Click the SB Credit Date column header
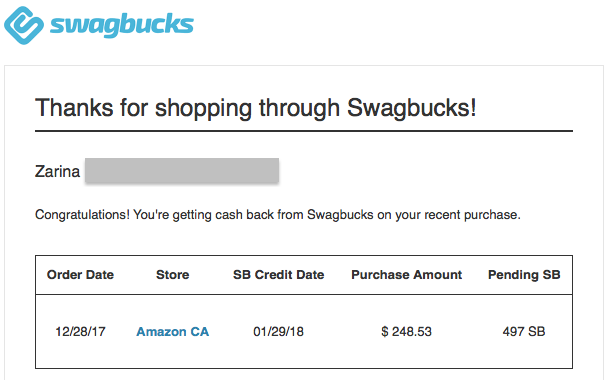 278,275
